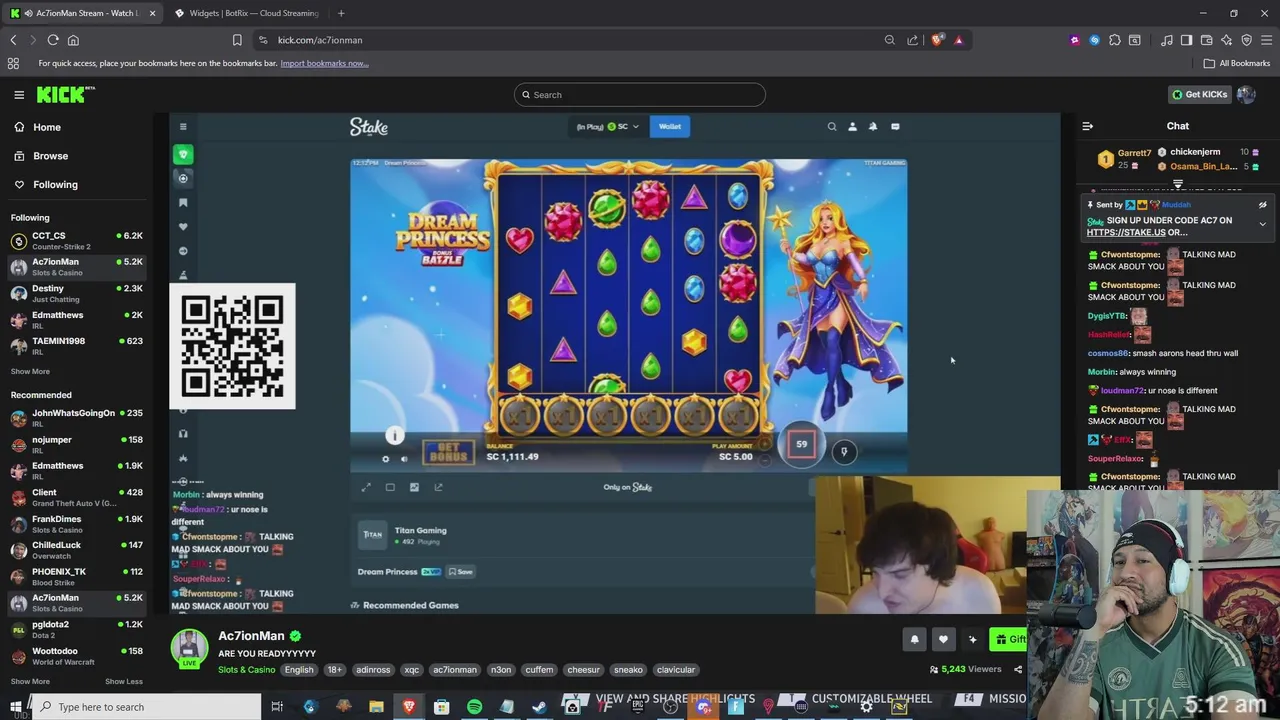Expand Recommended list with Show More

point(30,681)
